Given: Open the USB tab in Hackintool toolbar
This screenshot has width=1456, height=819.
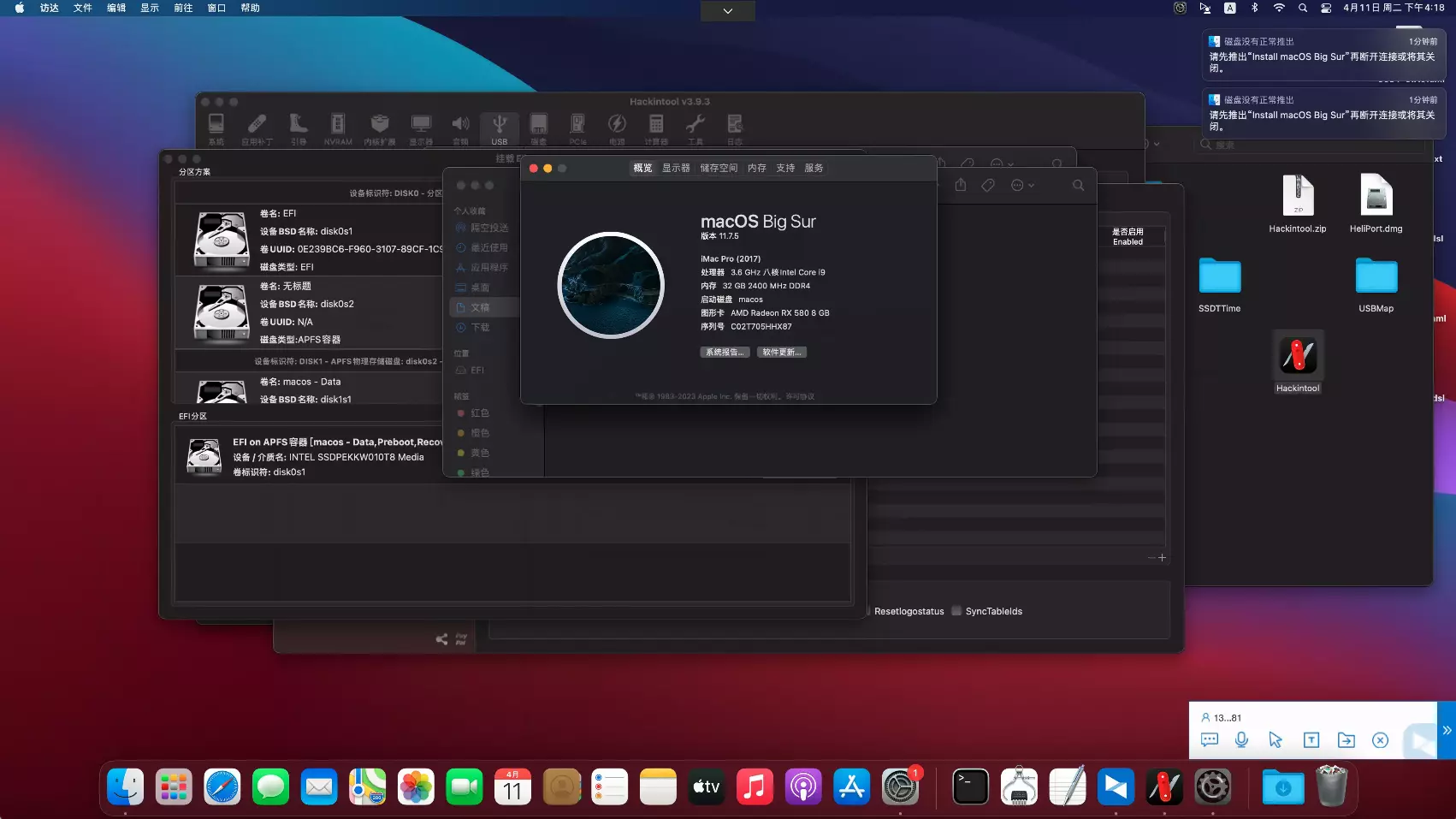Looking at the screenshot, I should click(x=500, y=128).
